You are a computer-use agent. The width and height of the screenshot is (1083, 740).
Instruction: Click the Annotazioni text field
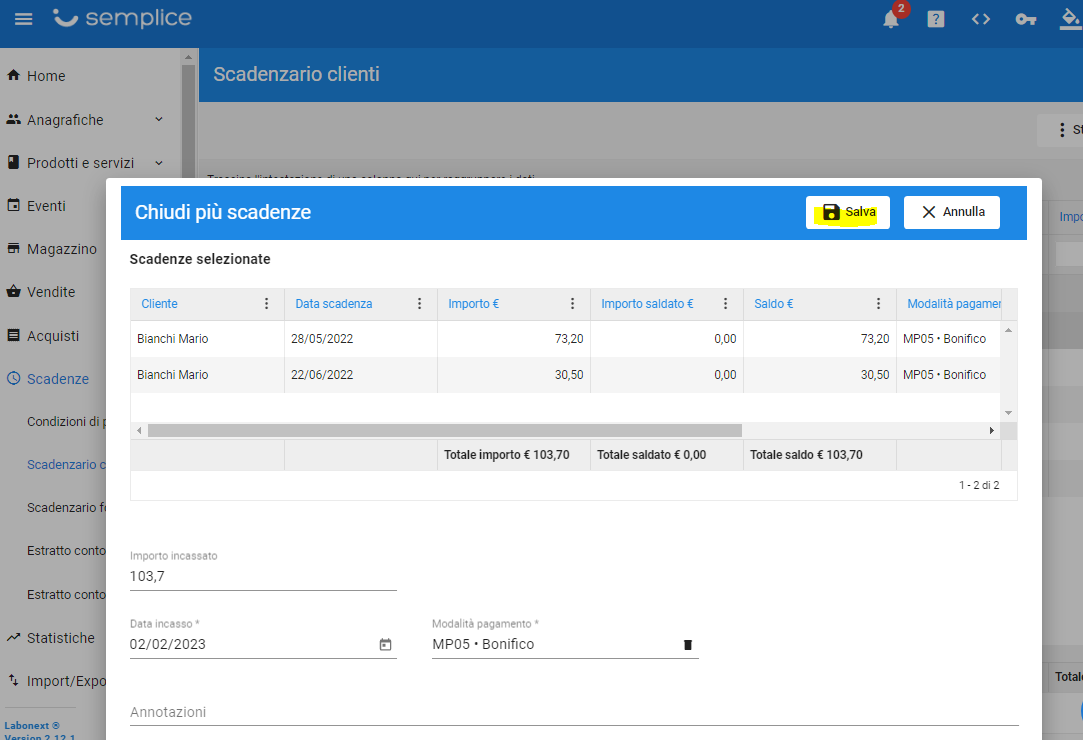[x=574, y=712]
